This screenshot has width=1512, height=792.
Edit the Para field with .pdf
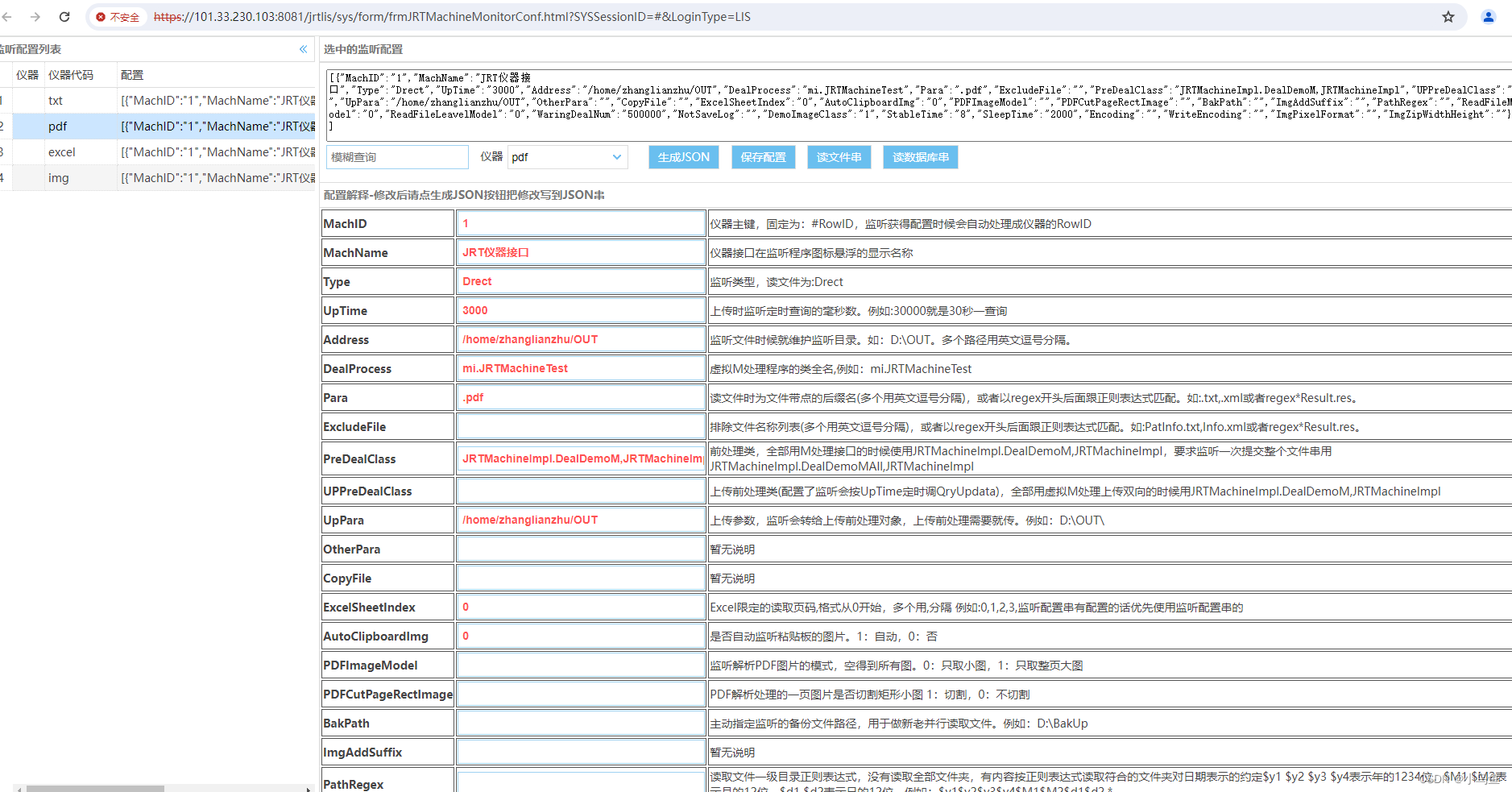tap(581, 397)
